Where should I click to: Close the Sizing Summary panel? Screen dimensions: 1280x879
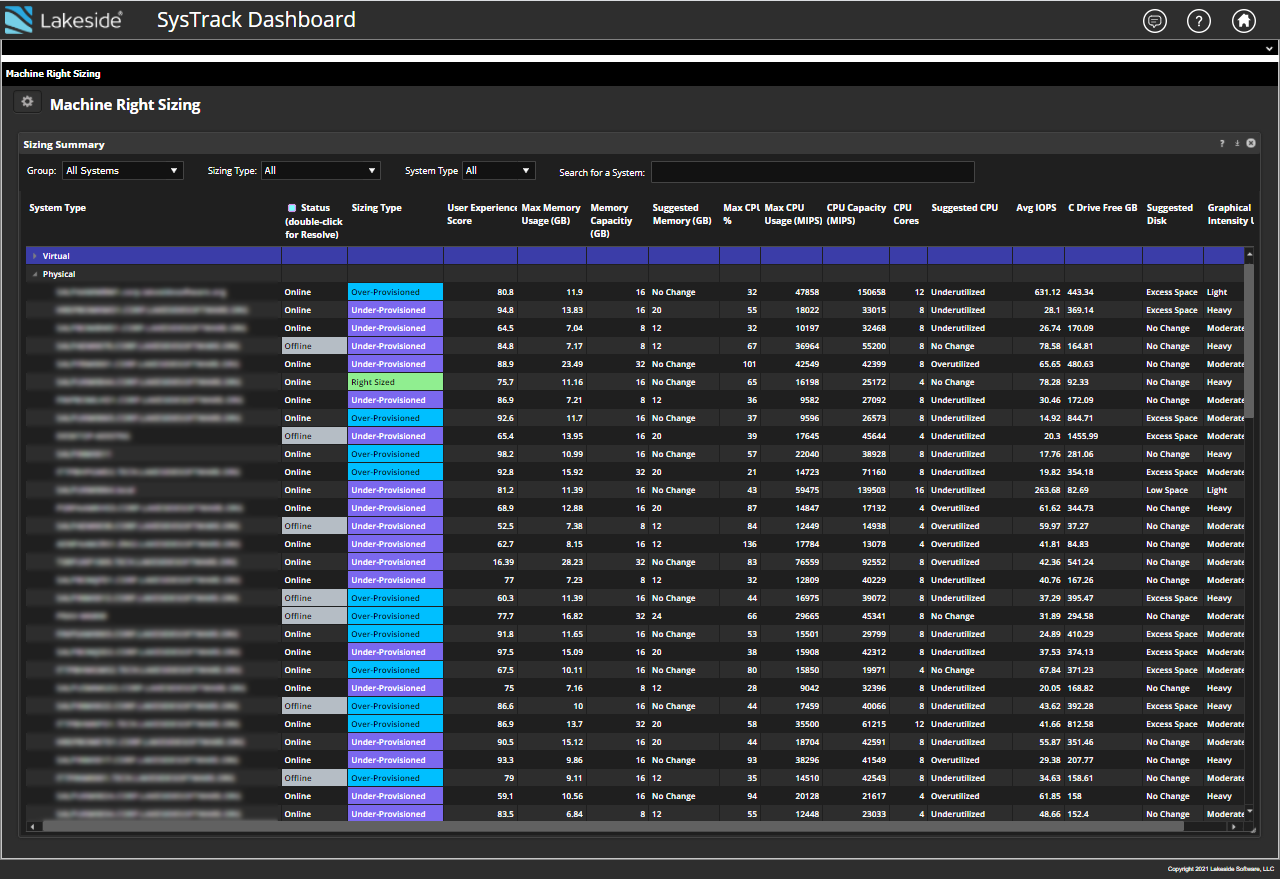[x=1250, y=143]
